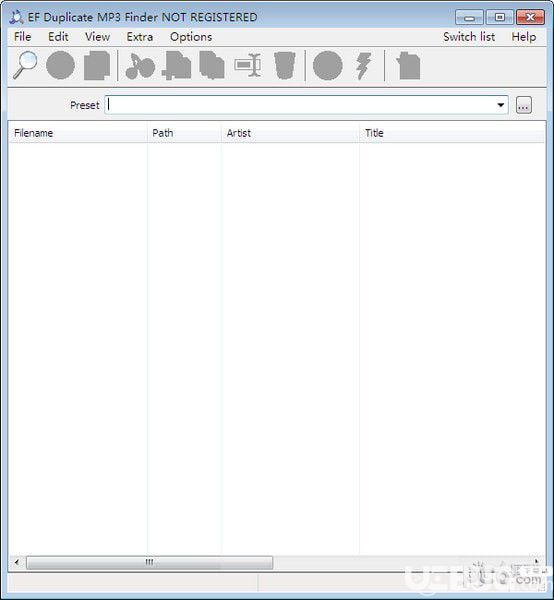554x600 pixels.
Task: Expand the Preset dropdown arrow
Action: point(500,105)
